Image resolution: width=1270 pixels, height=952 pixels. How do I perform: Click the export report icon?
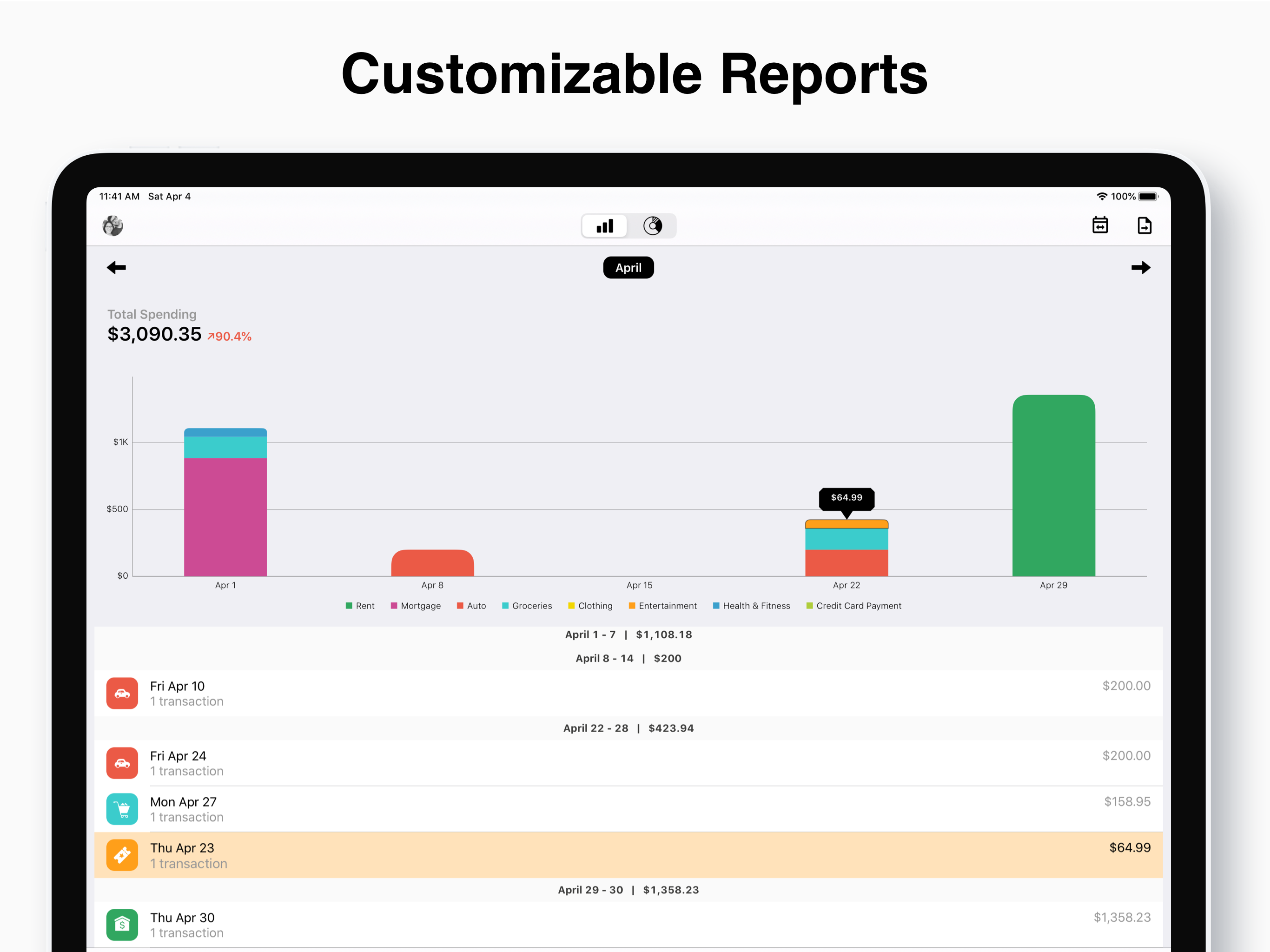pyautogui.click(x=1144, y=225)
